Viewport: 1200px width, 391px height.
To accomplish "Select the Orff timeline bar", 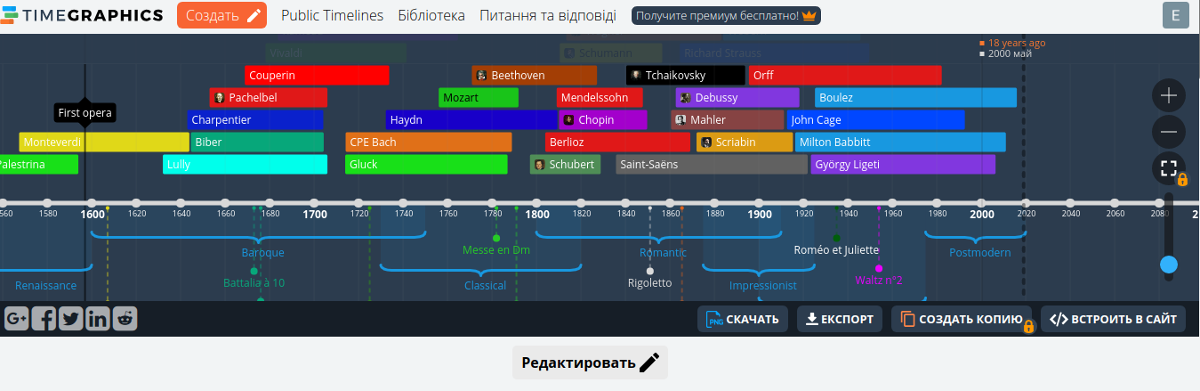I will click(845, 75).
